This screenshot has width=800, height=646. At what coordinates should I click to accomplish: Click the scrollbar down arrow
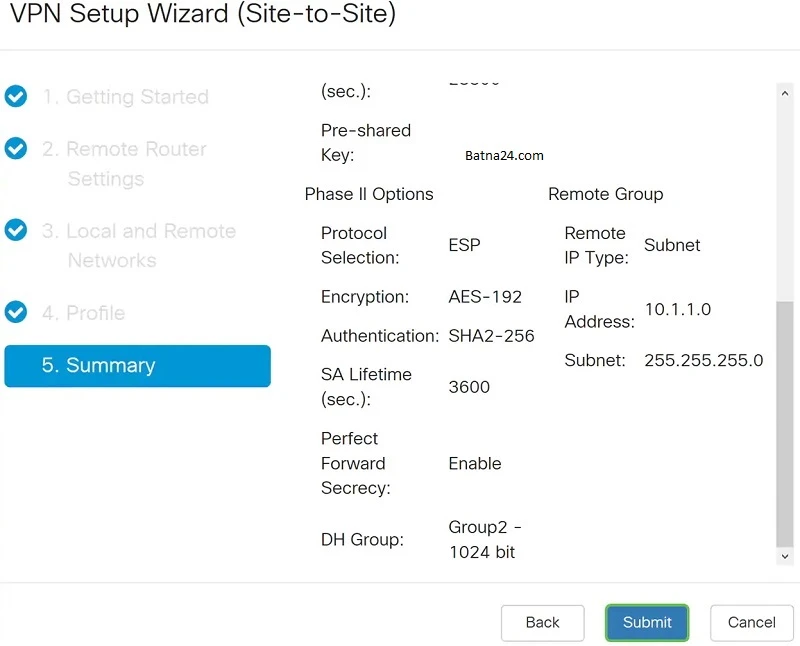(785, 557)
